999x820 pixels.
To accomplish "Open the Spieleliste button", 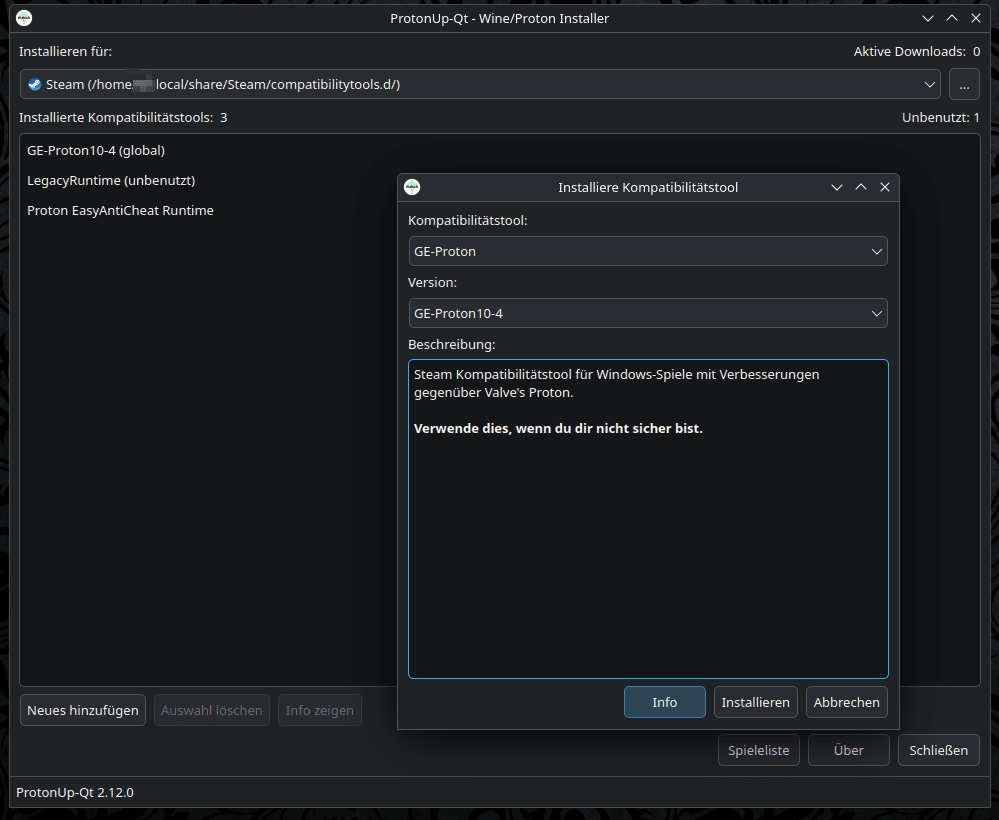I will coord(759,750).
